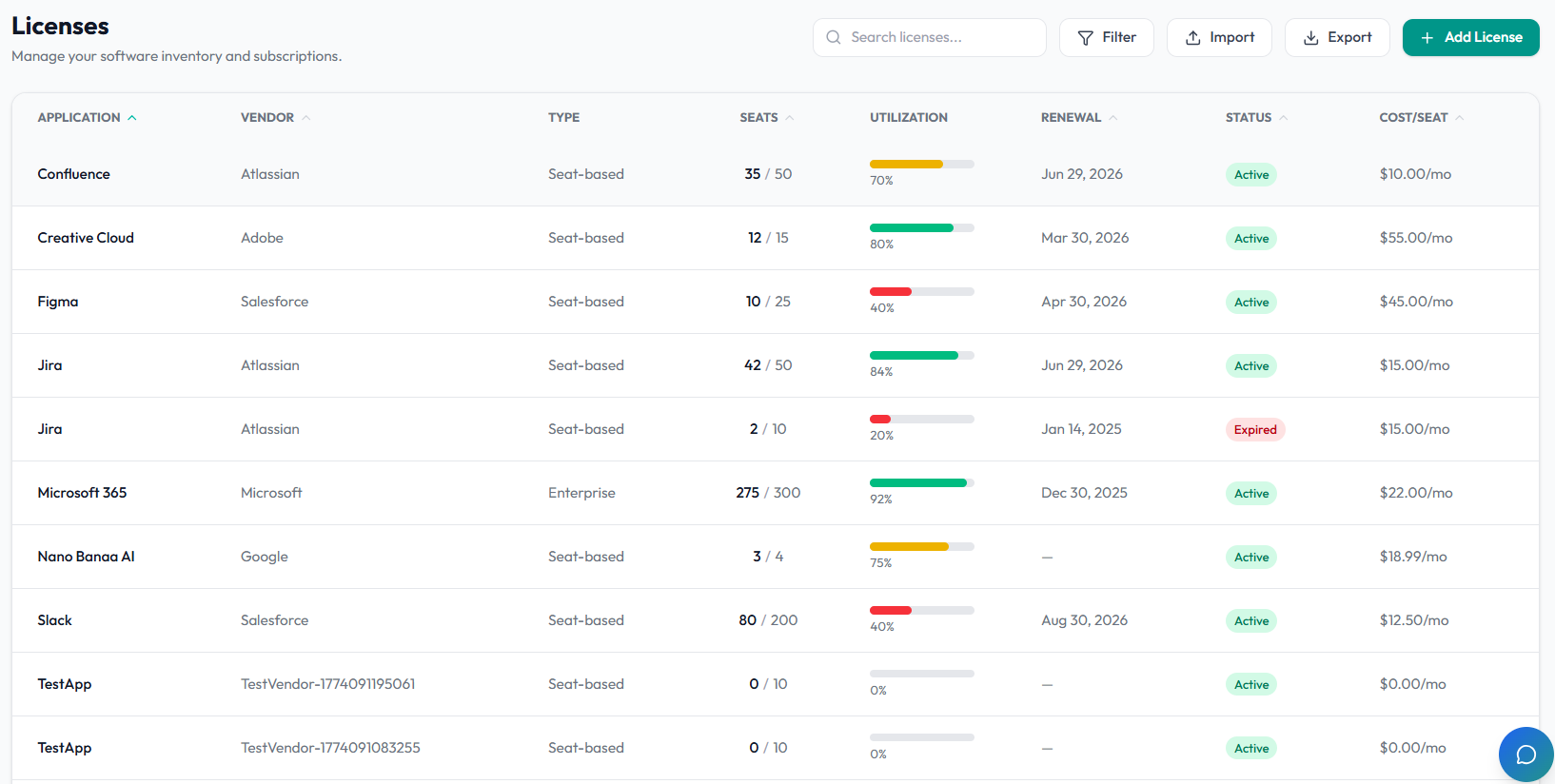Image resolution: width=1555 pixels, height=784 pixels.
Task: Open the Filter options
Action: [x=1106, y=37]
